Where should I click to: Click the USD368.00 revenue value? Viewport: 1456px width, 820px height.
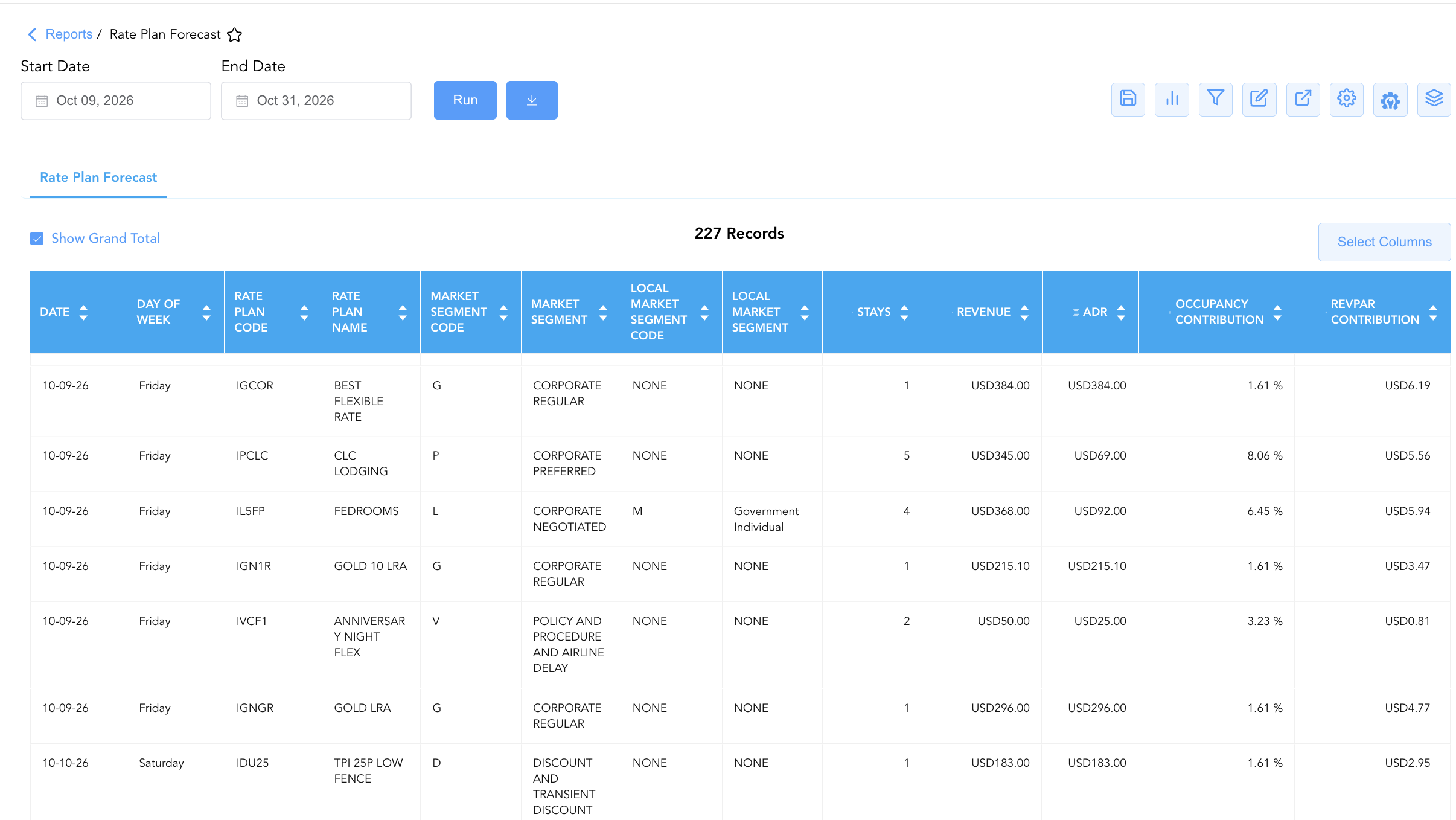[x=1000, y=511]
